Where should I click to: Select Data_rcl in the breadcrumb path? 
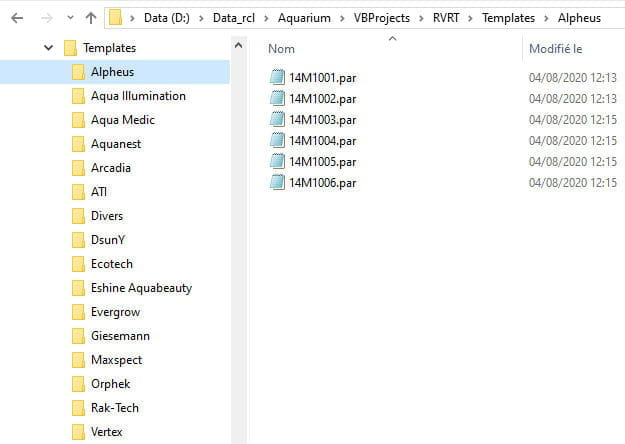click(234, 18)
